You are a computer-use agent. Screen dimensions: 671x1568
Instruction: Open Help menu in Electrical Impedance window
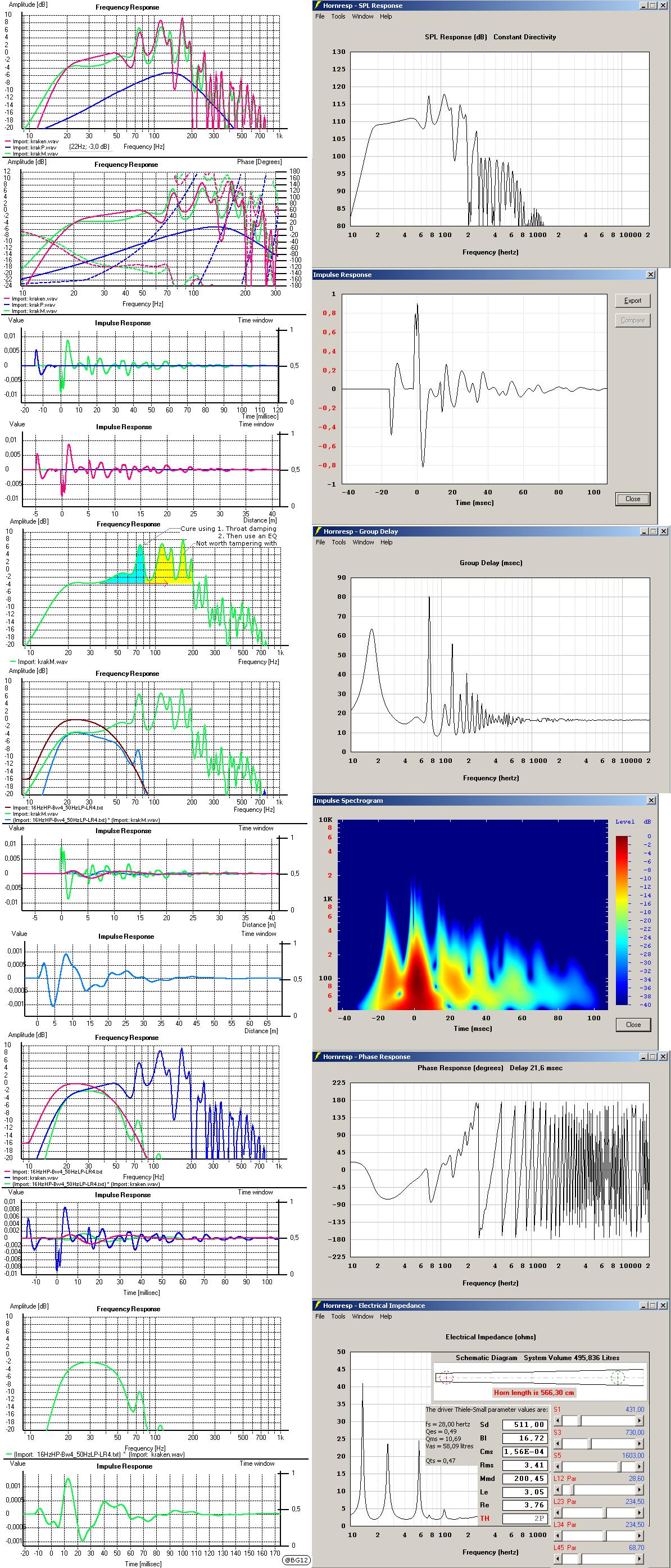tap(386, 1316)
